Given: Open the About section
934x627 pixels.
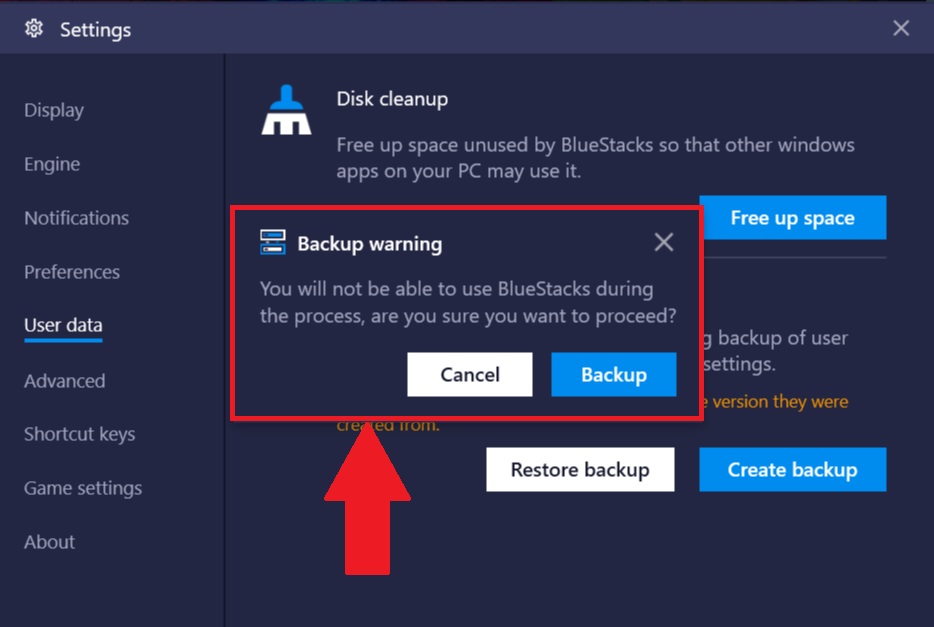Looking at the screenshot, I should [x=49, y=542].
